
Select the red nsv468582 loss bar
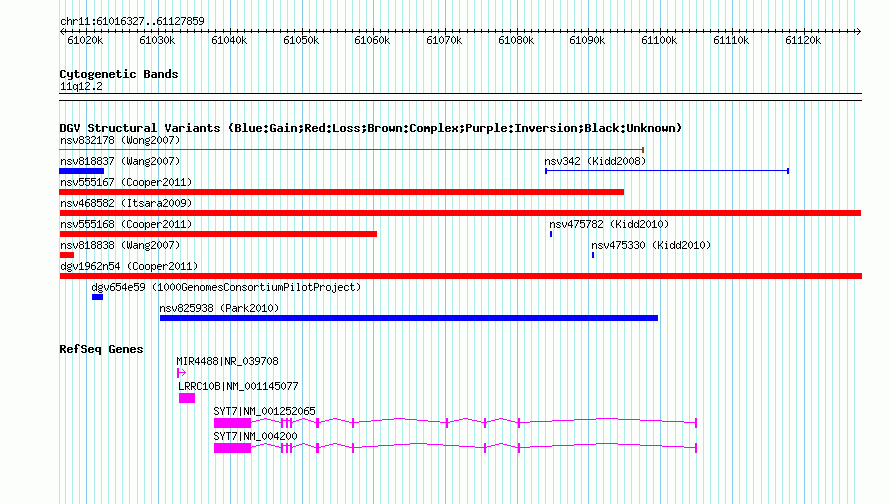coord(460,213)
